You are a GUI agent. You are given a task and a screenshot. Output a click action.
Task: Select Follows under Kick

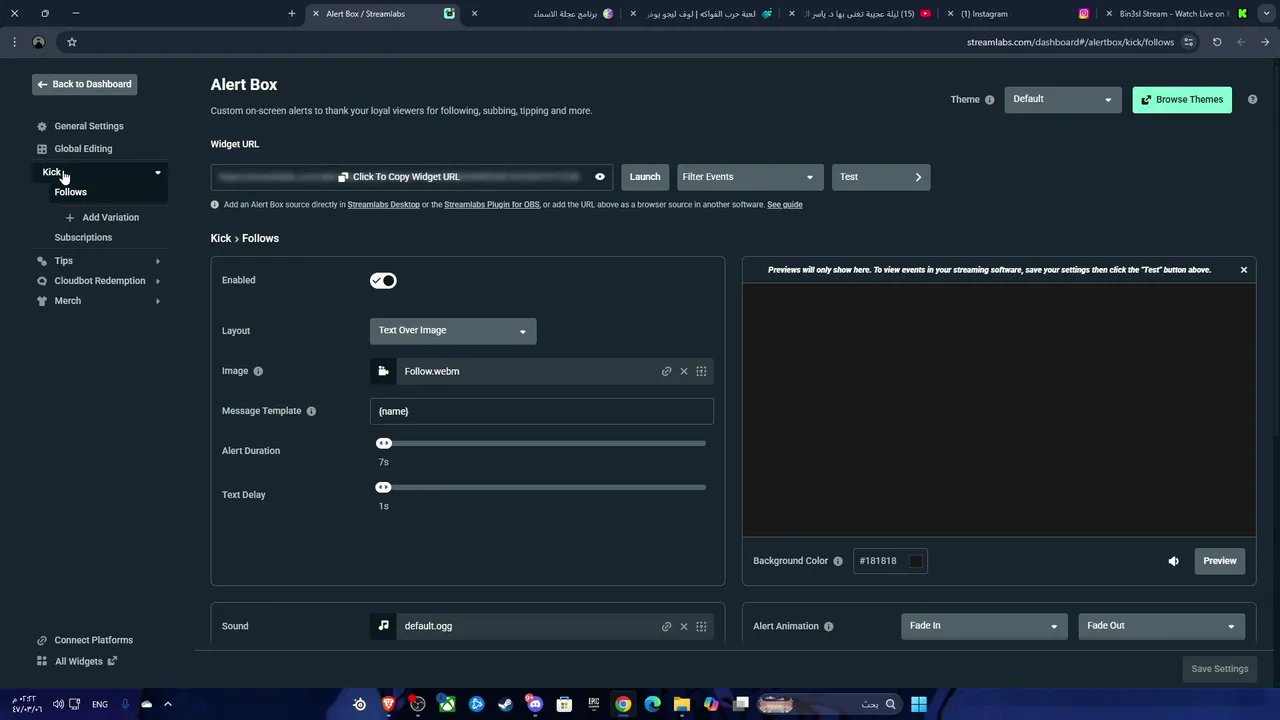click(x=71, y=192)
